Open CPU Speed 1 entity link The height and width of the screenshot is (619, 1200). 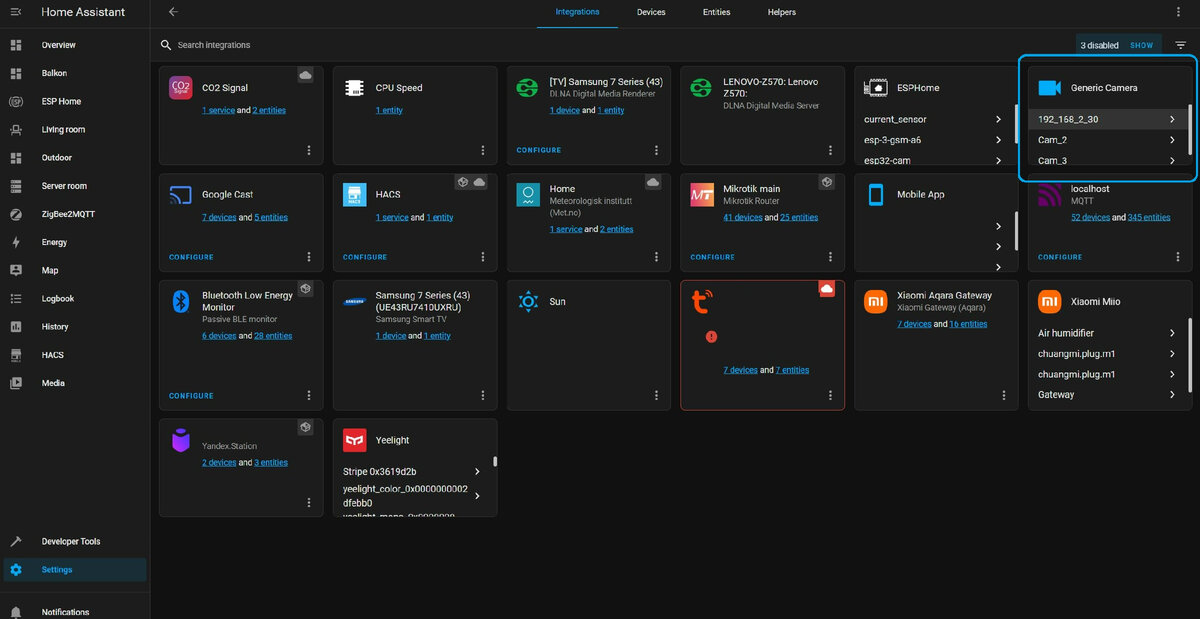tap(389, 110)
